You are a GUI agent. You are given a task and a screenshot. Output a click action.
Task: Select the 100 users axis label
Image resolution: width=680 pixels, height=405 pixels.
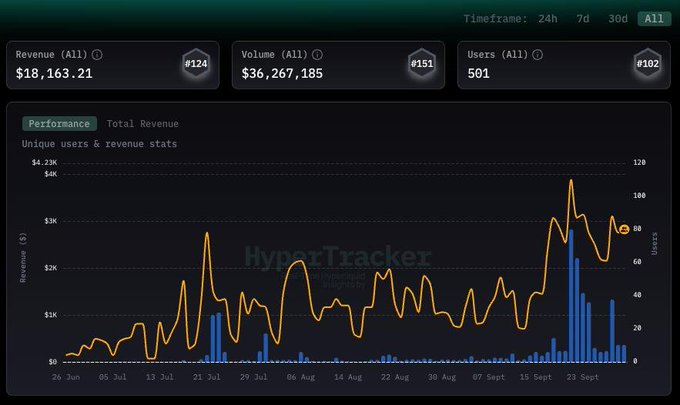point(639,196)
